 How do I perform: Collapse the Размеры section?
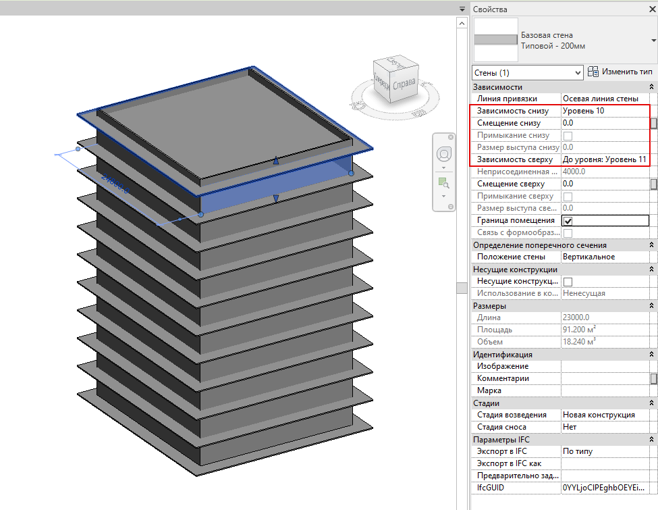(651, 306)
